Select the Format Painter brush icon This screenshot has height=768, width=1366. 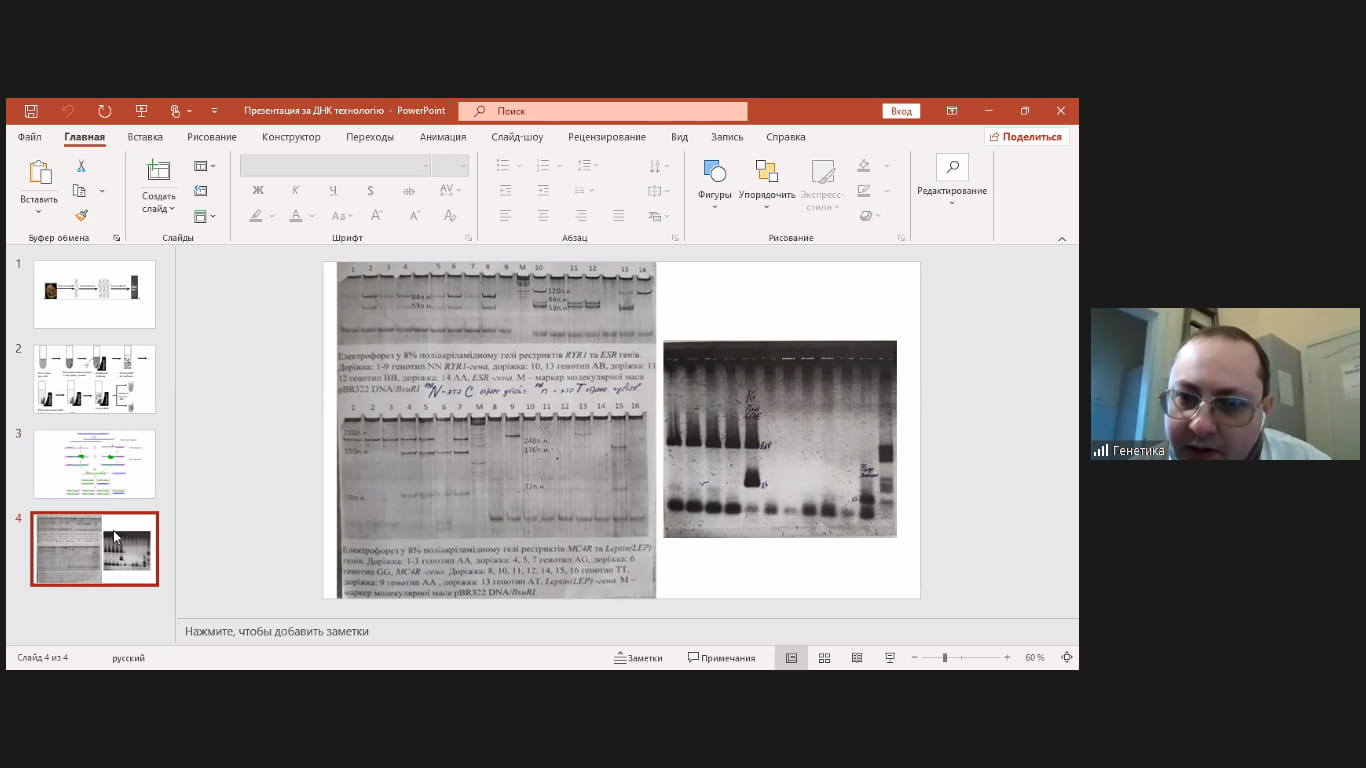click(x=81, y=215)
